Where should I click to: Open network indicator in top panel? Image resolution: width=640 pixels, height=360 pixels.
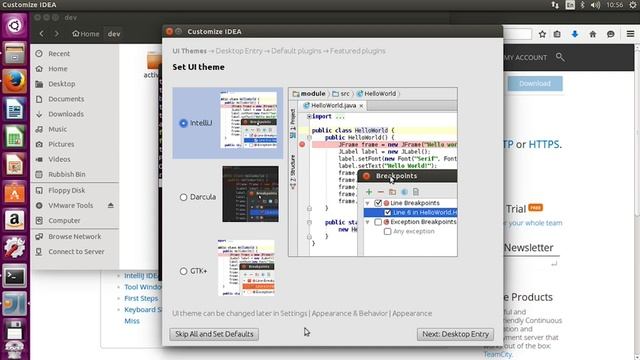tap(555, 5)
